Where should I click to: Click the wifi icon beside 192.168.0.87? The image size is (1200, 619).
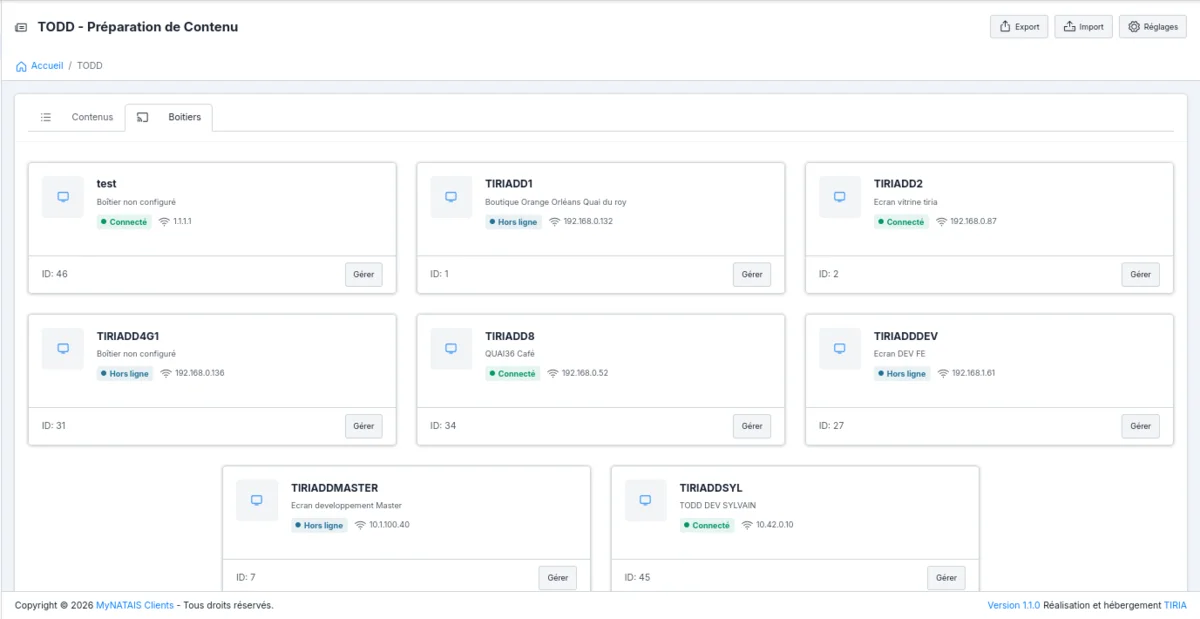coord(941,222)
